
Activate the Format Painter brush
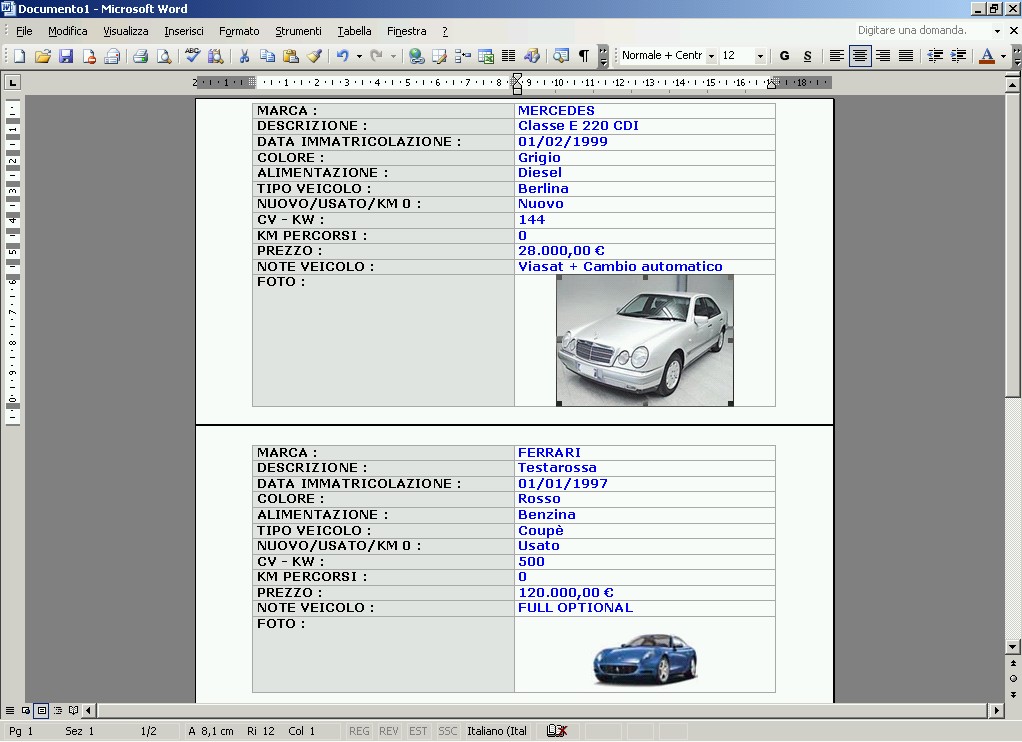314,56
